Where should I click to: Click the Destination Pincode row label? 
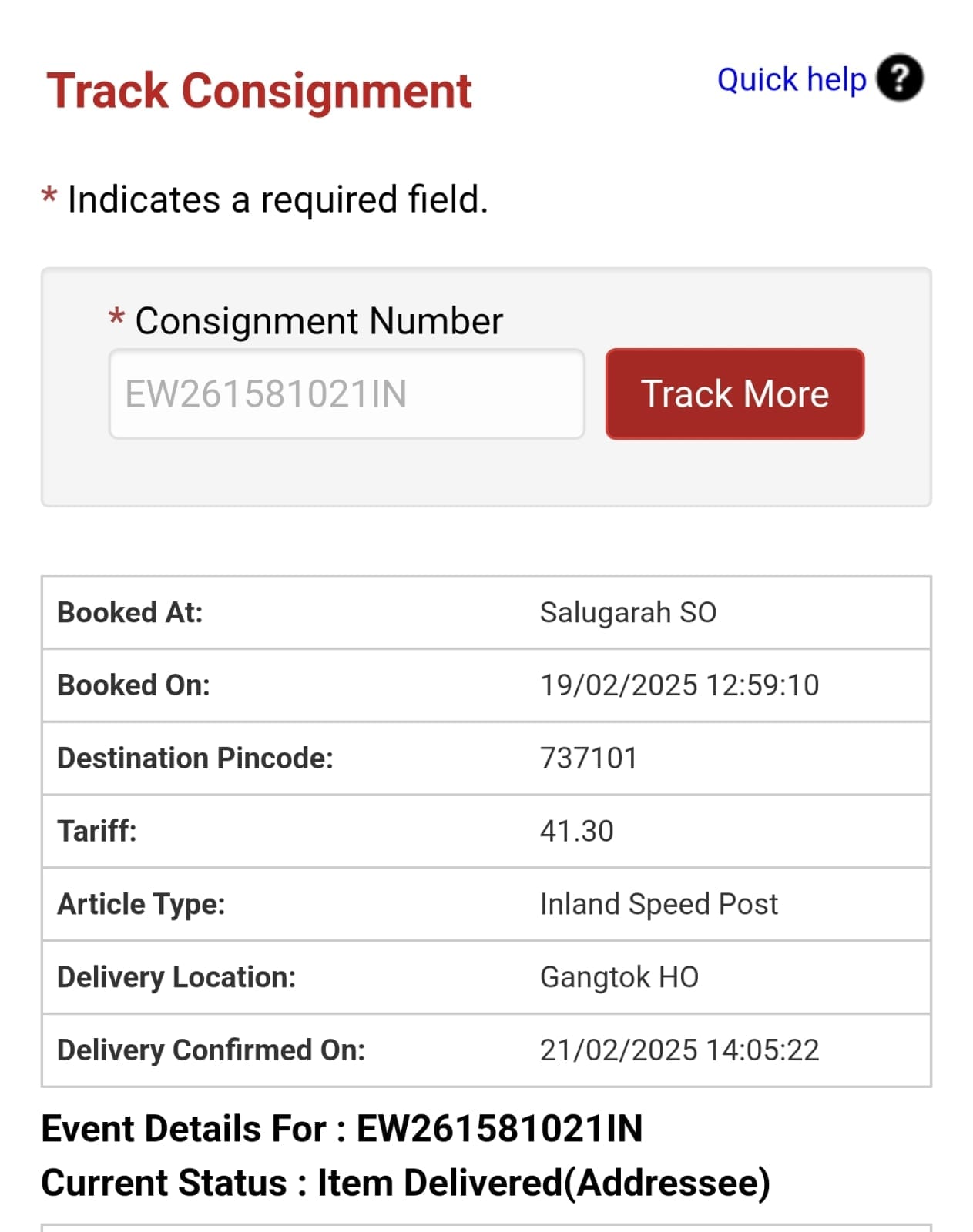[x=195, y=758]
